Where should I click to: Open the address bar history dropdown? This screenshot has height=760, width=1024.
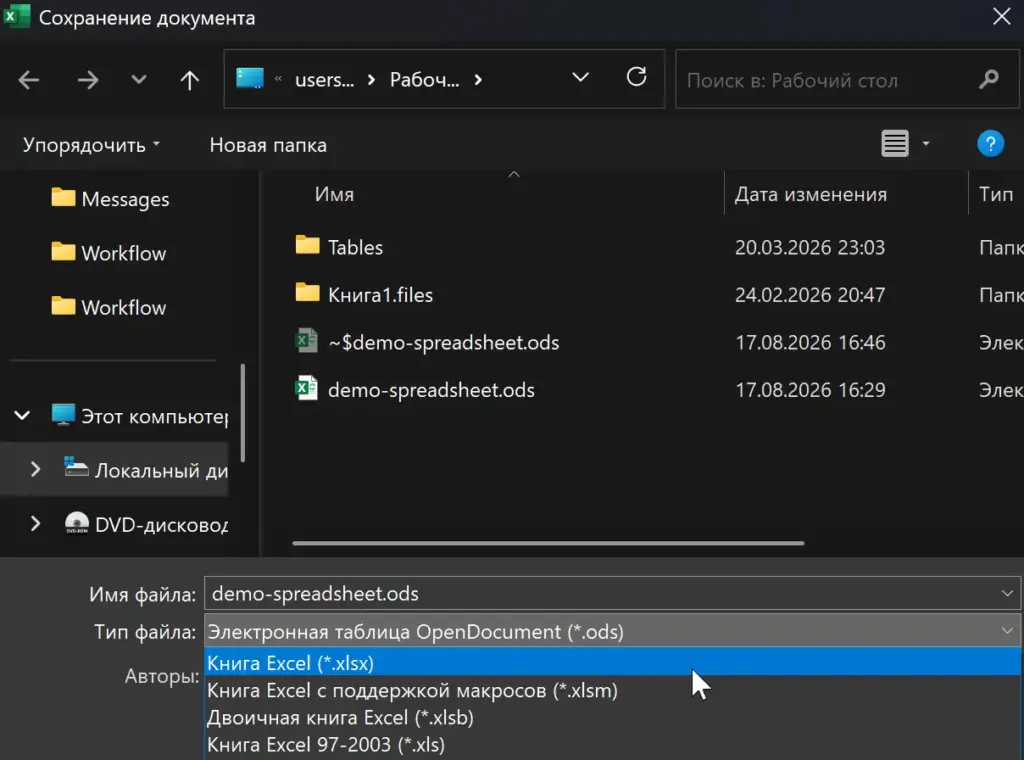point(580,78)
